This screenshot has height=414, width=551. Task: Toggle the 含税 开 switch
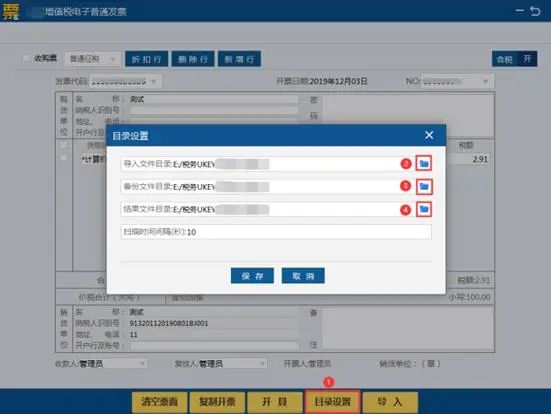pos(514,59)
